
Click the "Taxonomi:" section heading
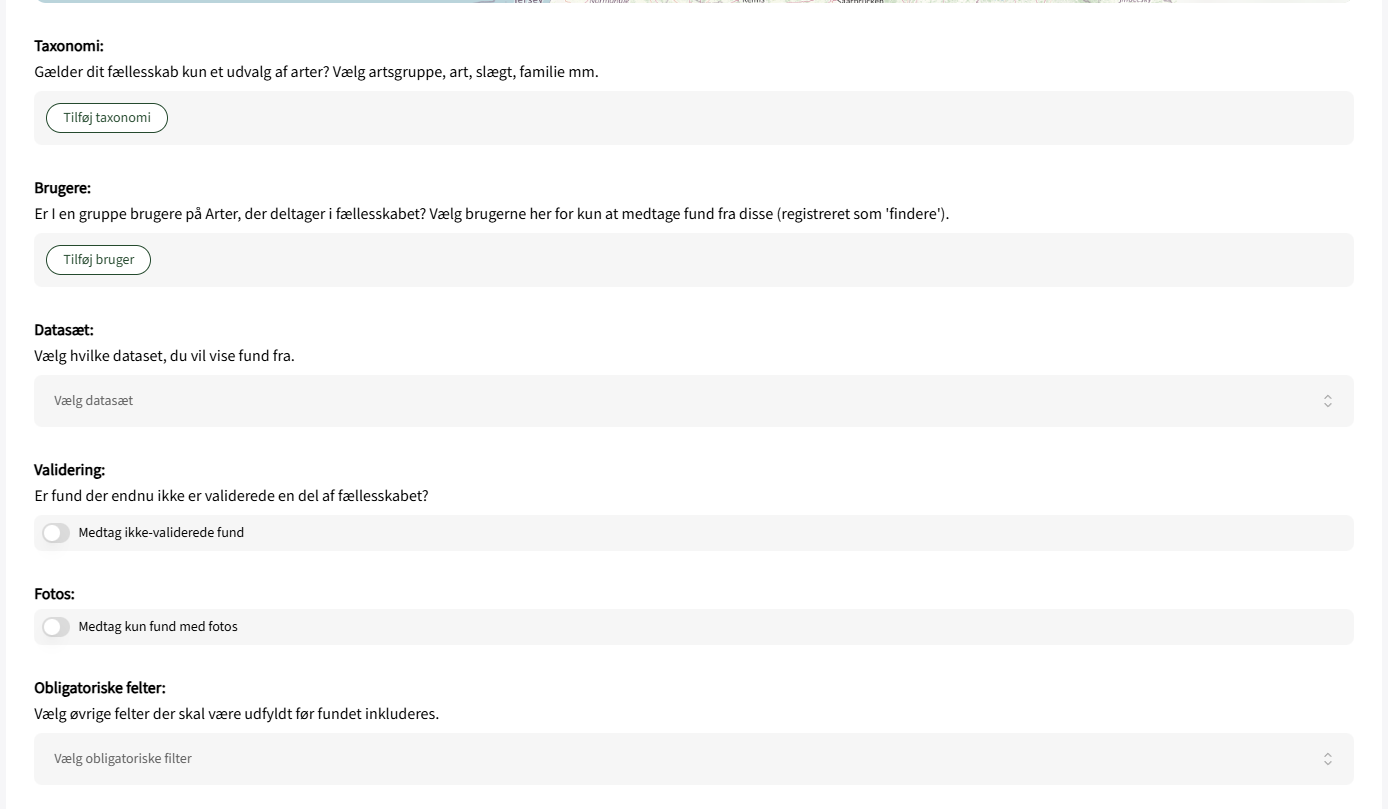[x=69, y=46]
